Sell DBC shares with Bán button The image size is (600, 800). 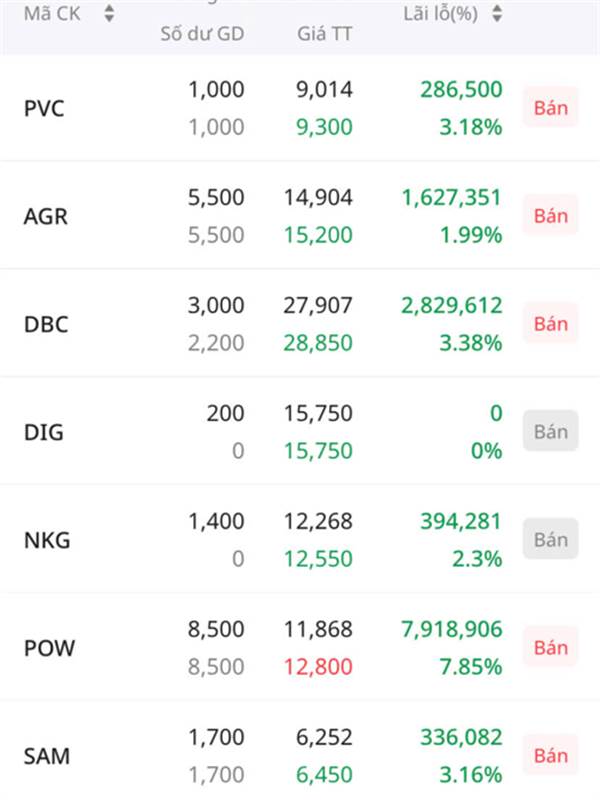(551, 324)
